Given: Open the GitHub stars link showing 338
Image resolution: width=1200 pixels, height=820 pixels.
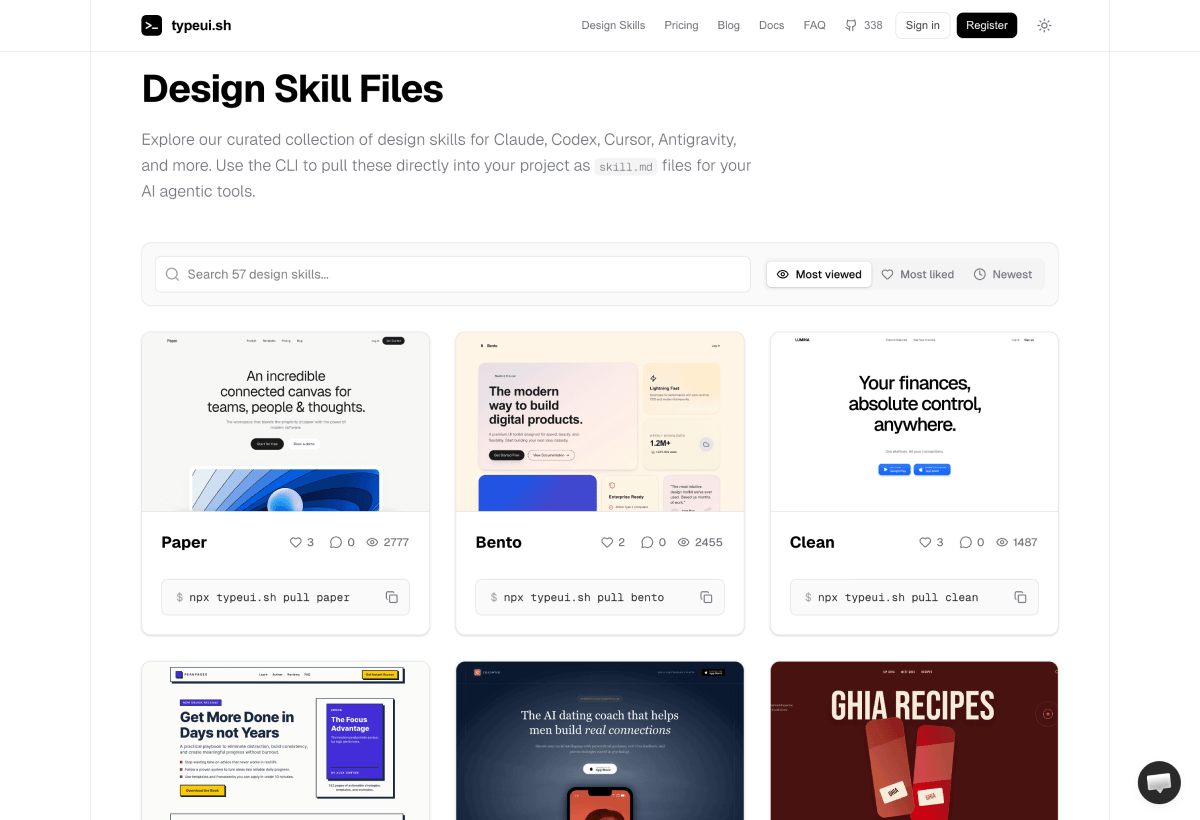Looking at the screenshot, I should [863, 25].
